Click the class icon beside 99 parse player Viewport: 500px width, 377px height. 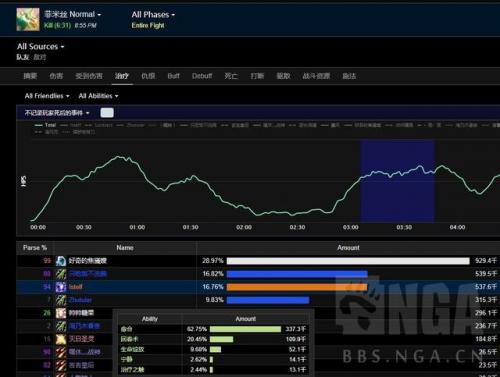point(61,261)
